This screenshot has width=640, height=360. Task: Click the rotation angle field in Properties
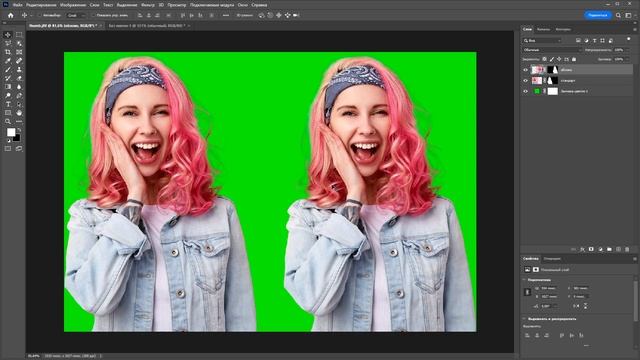tap(549, 306)
